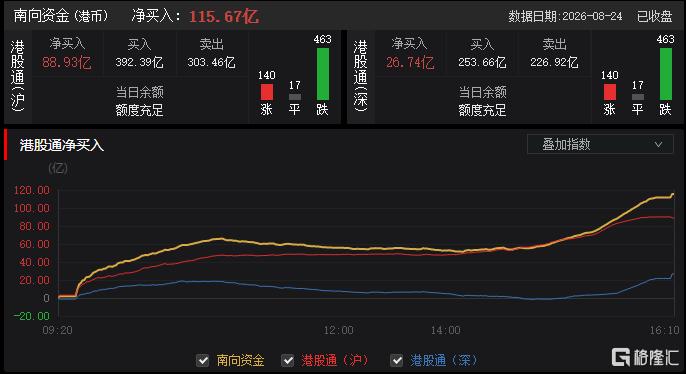
Task: Click the 已收盘 market status label
Action: tap(654, 16)
